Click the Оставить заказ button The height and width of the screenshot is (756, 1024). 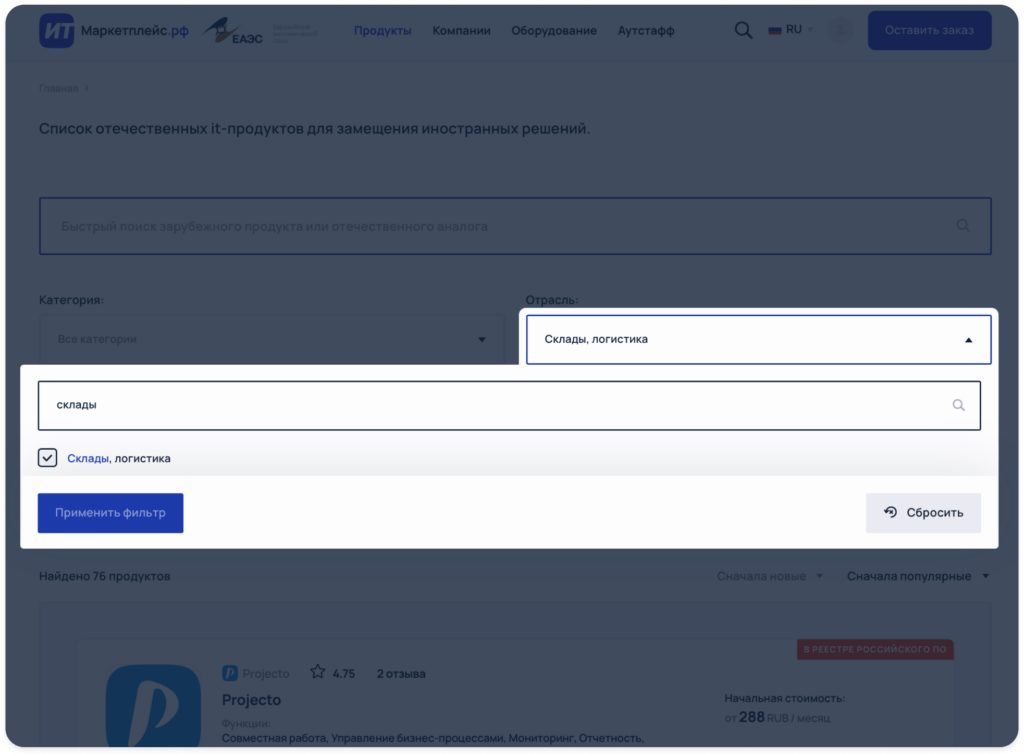pyautogui.click(x=929, y=30)
